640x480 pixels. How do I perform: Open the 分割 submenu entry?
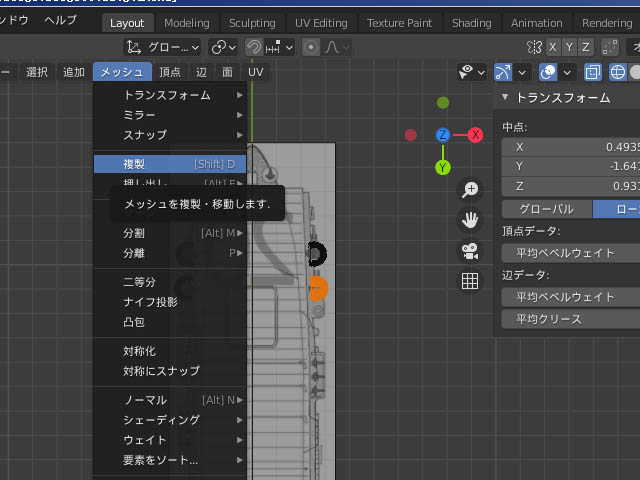pyautogui.click(x=170, y=233)
